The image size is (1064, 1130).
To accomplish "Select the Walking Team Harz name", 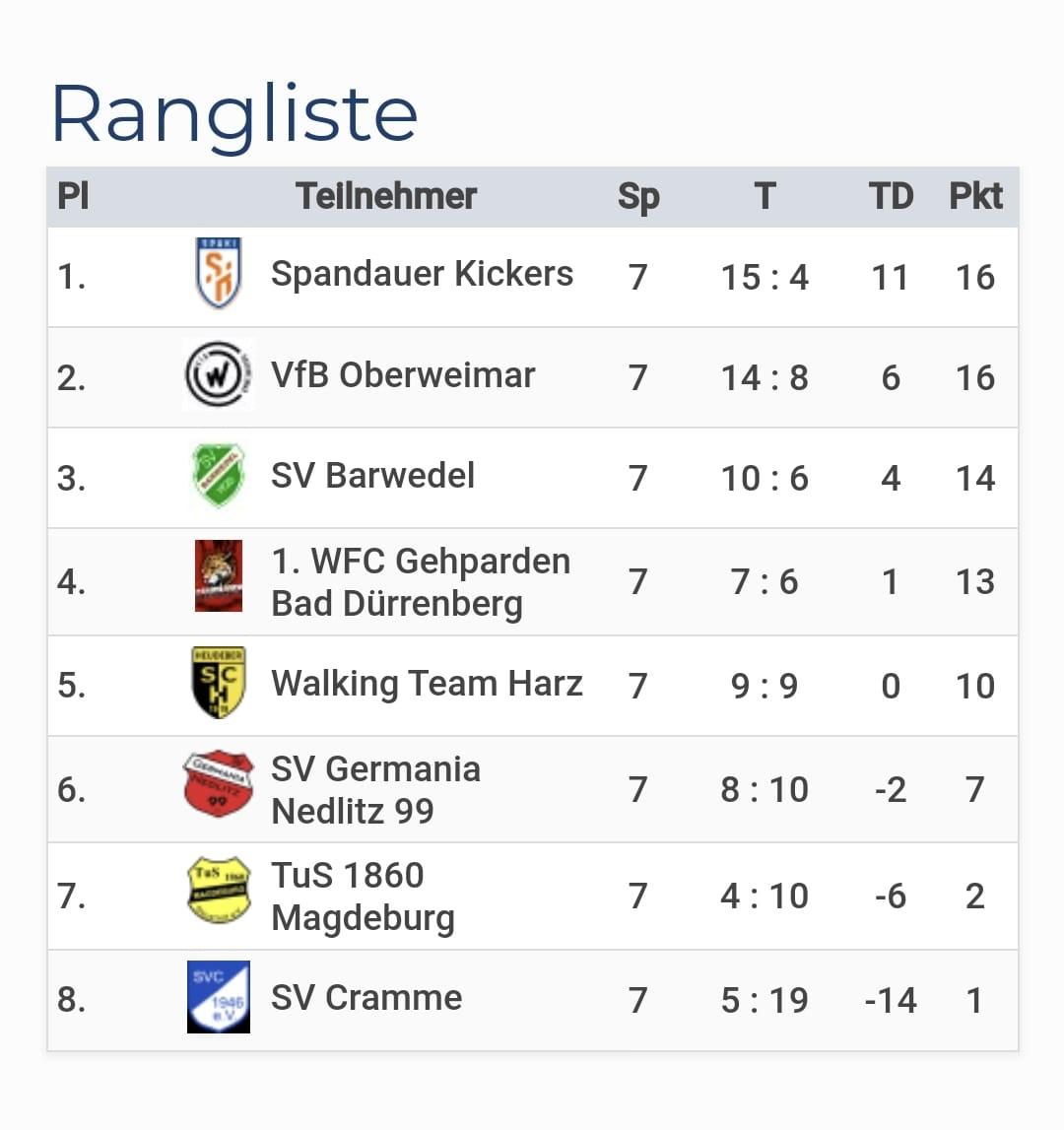I will click(427, 684).
